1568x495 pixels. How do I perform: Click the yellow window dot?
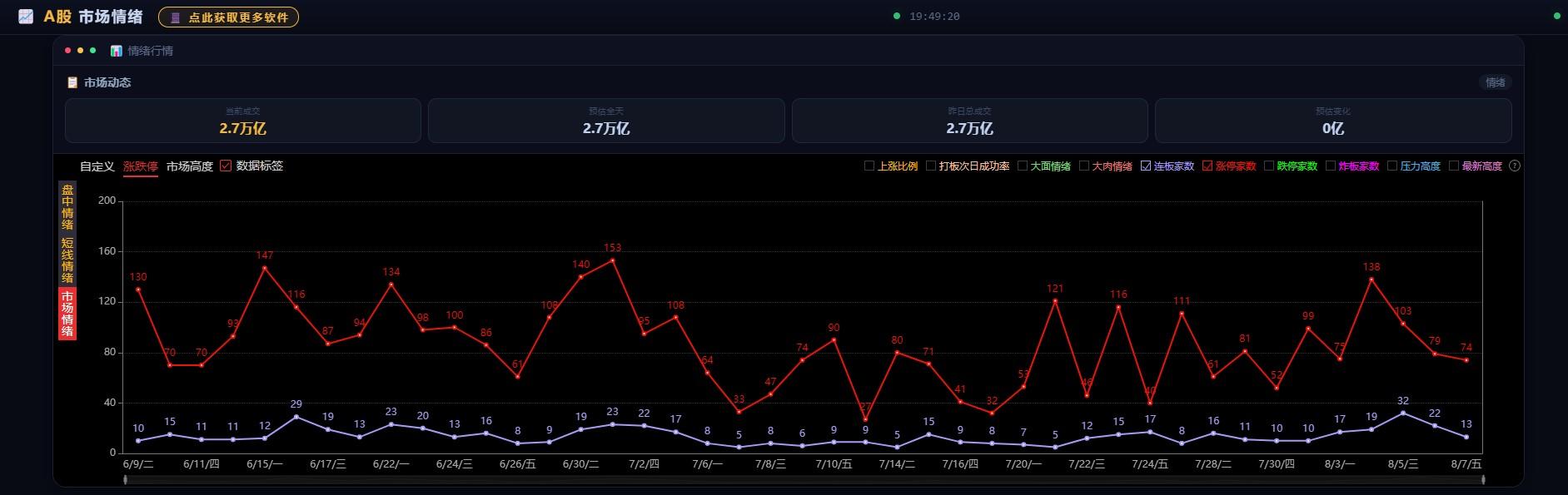pos(80,51)
